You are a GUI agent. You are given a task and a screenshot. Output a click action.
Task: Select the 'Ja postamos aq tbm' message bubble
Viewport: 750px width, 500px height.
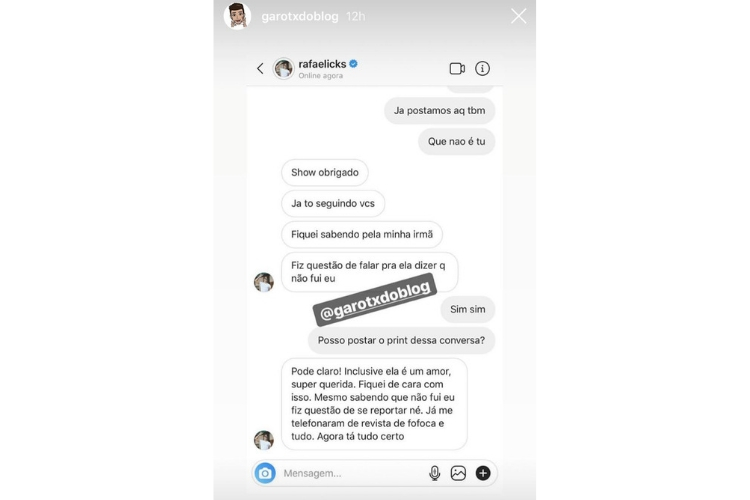440,111
